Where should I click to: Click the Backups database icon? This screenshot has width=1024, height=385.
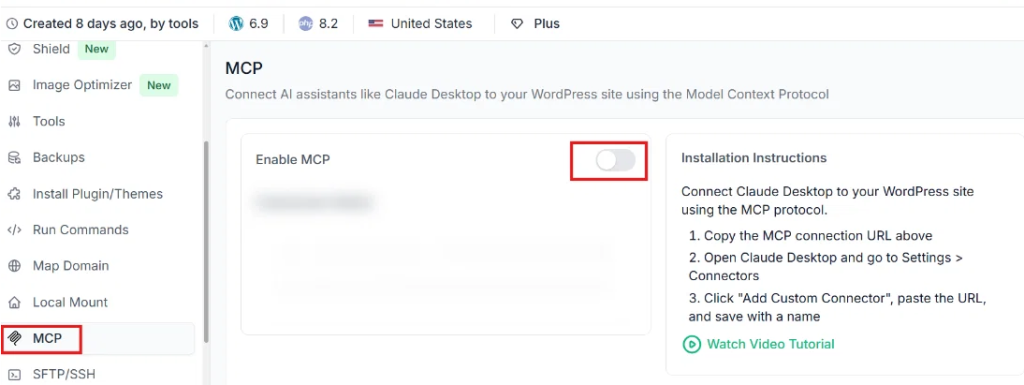[14, 157]
